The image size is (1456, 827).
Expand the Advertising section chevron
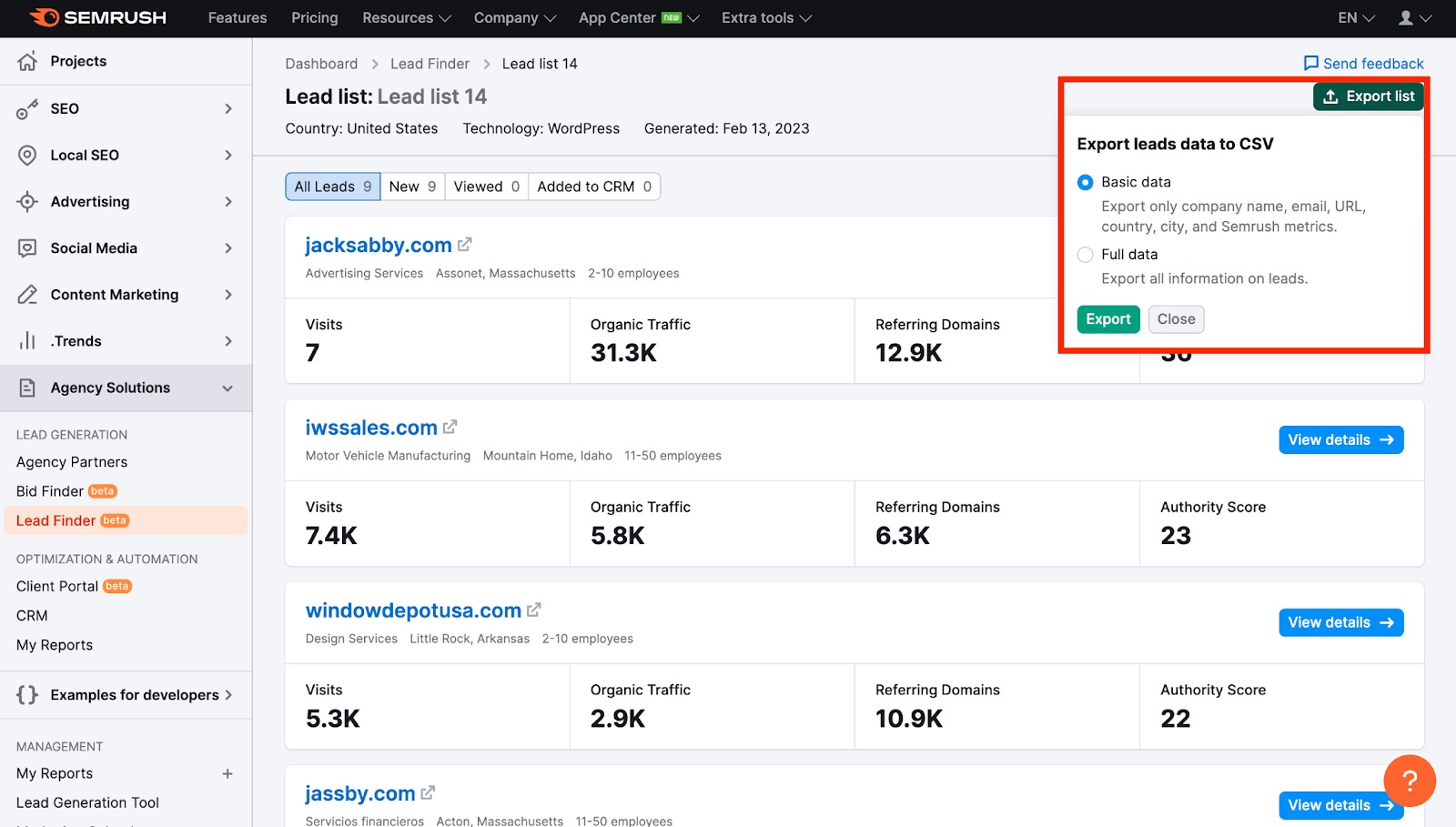[x=228, y=201]
